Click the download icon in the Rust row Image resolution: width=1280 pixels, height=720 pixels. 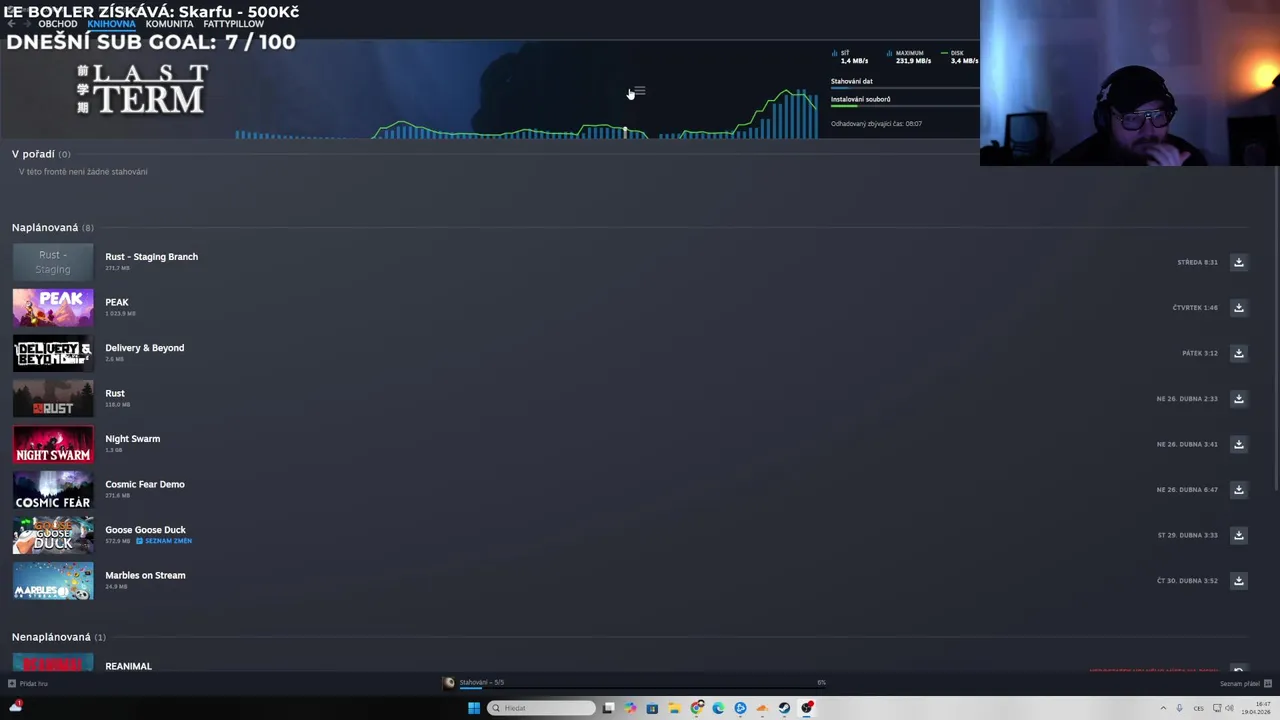click(1238, 398)
